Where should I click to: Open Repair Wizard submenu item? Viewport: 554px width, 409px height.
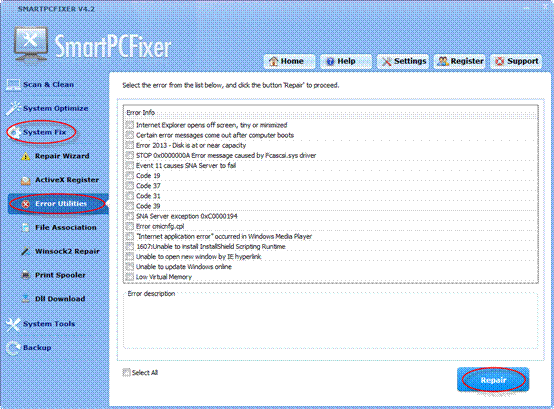coord(62,156)
